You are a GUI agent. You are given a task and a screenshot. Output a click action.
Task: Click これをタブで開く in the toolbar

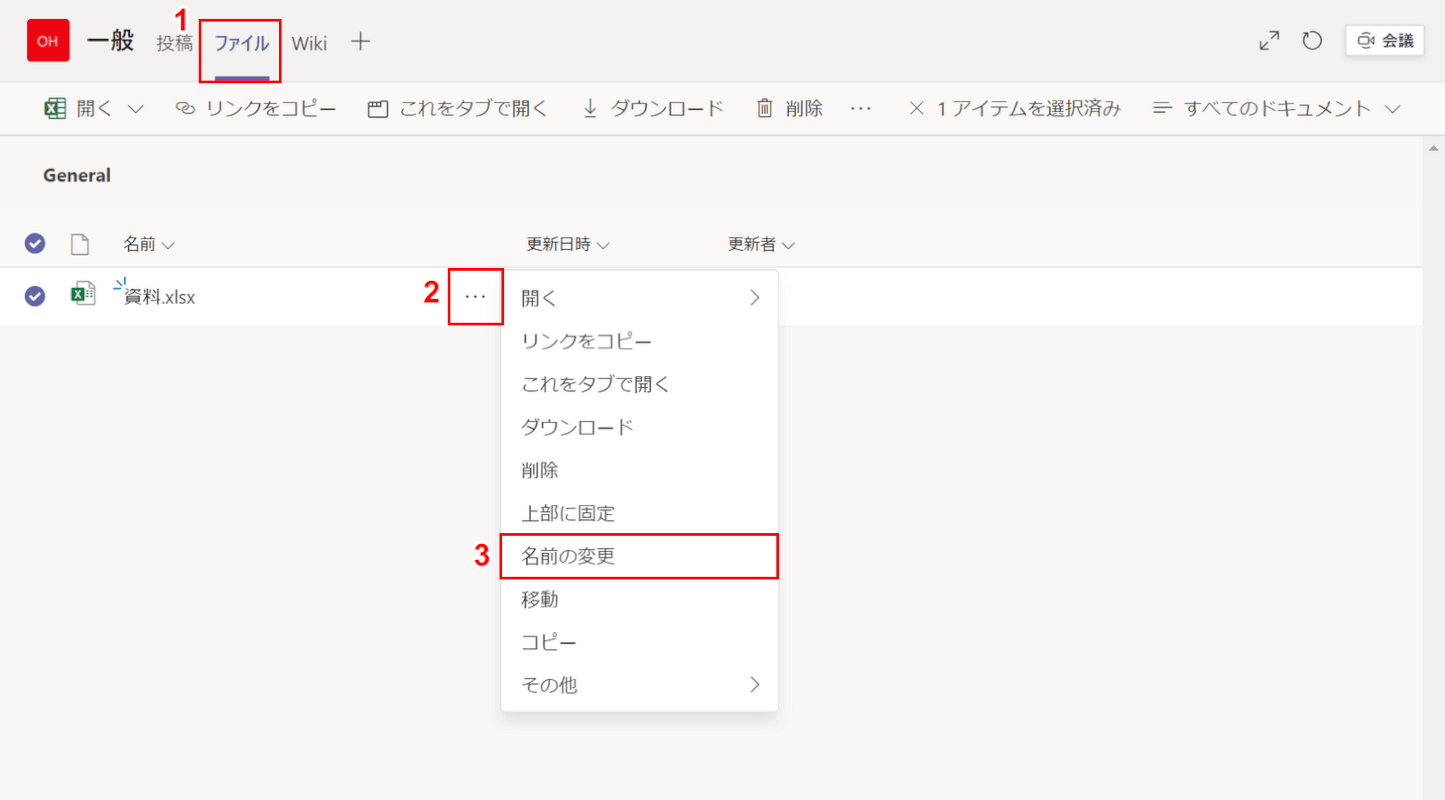[x=458, y=109]
